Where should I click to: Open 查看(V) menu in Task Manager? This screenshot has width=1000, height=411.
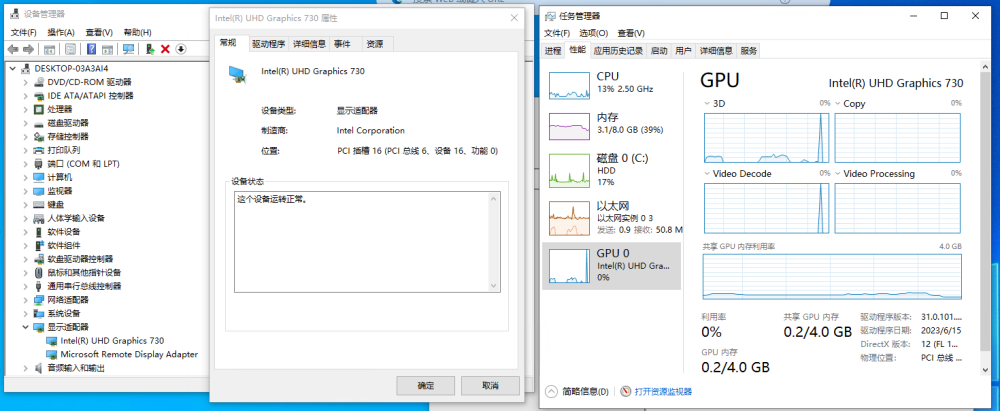631,33
